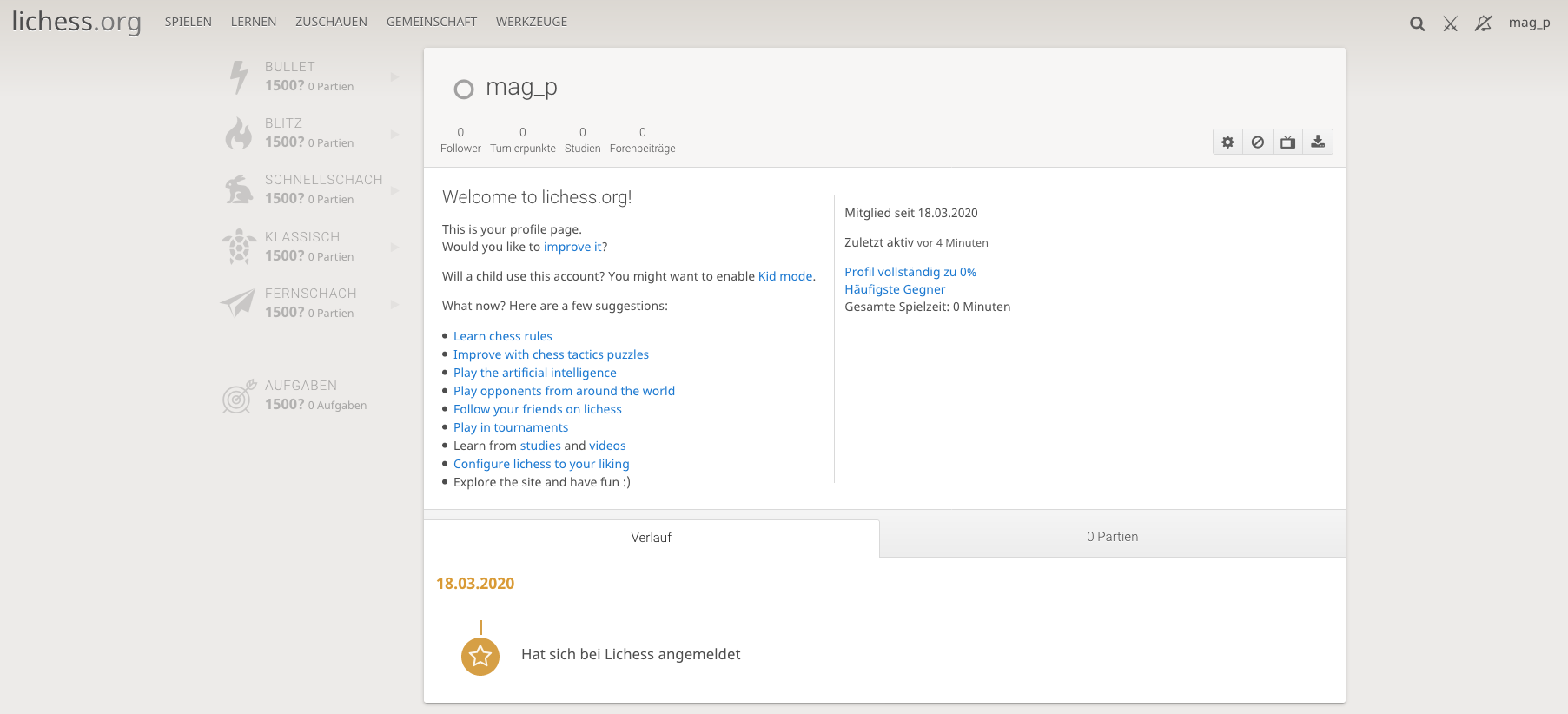
Task: Open the ZUSCHAUEN menu
Action: tap(331, 22)
